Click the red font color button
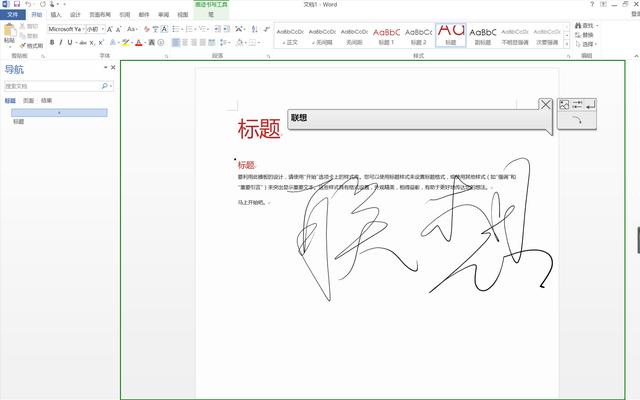Viewport: 640px width, 400px height. tap(139, 42)
